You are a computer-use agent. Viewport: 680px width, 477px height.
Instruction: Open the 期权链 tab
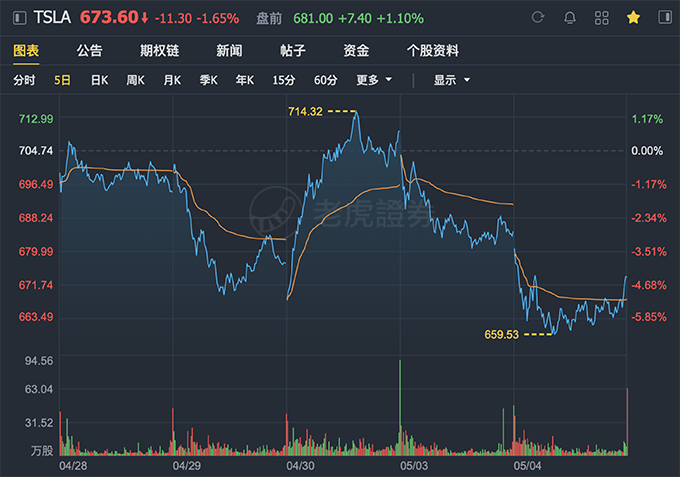point(159,51)
